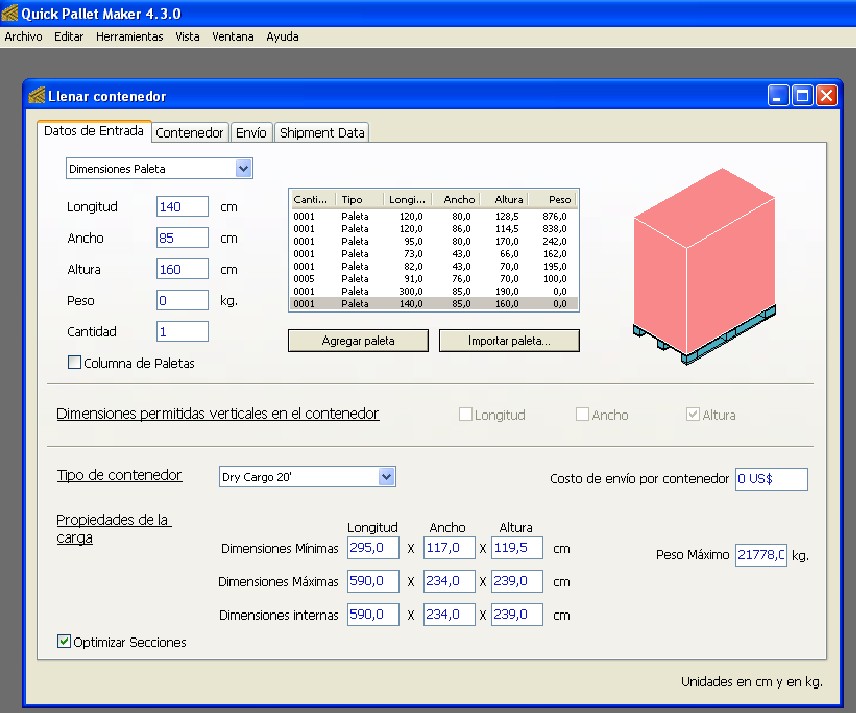
Task: Click Dimensiones Mínimas Ancho field 117,0
Action: click(449, 548)
